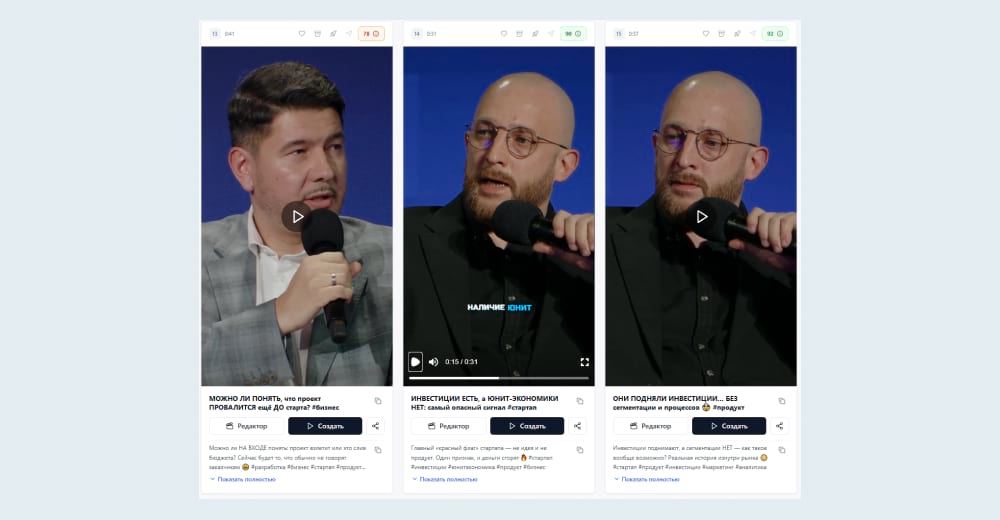1000x520 pixels.
Task: Share the 'ИНВЕСТИЦИИ ЕСТЬ' clip via share icon
Action: point(577,426)
